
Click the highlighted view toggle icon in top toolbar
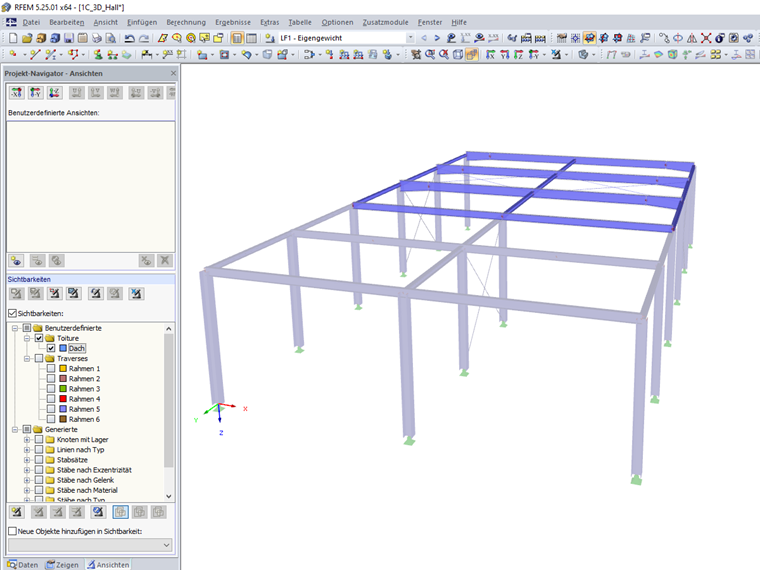[589, 38]
